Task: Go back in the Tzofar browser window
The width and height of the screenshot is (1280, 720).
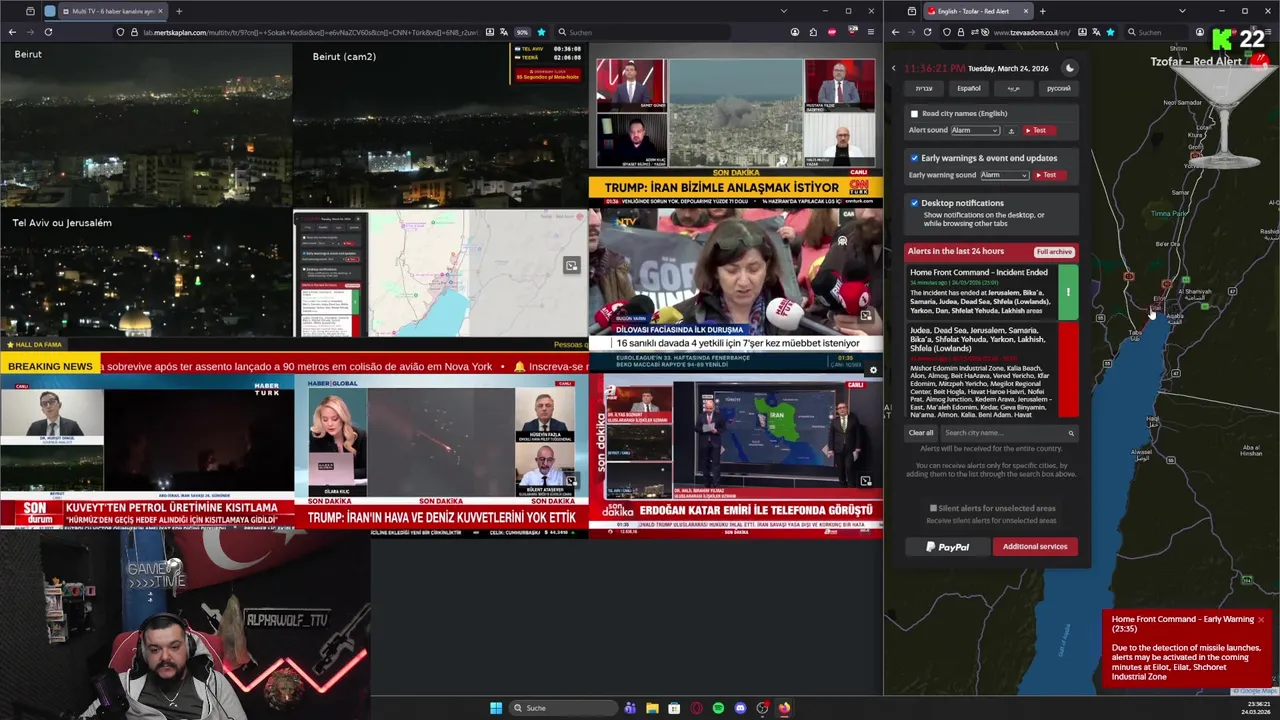Action: [895, 32]
